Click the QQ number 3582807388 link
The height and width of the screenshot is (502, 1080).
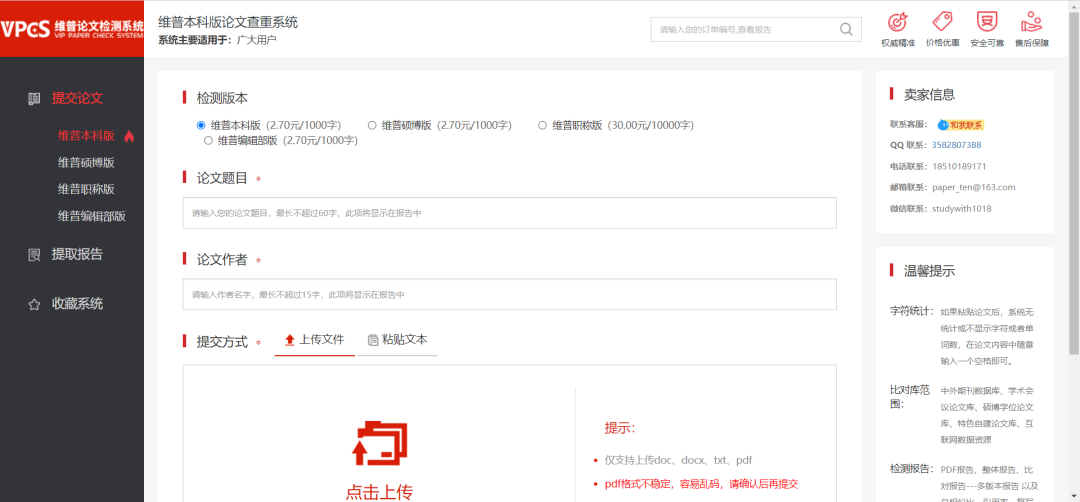[x=957, y=145]
